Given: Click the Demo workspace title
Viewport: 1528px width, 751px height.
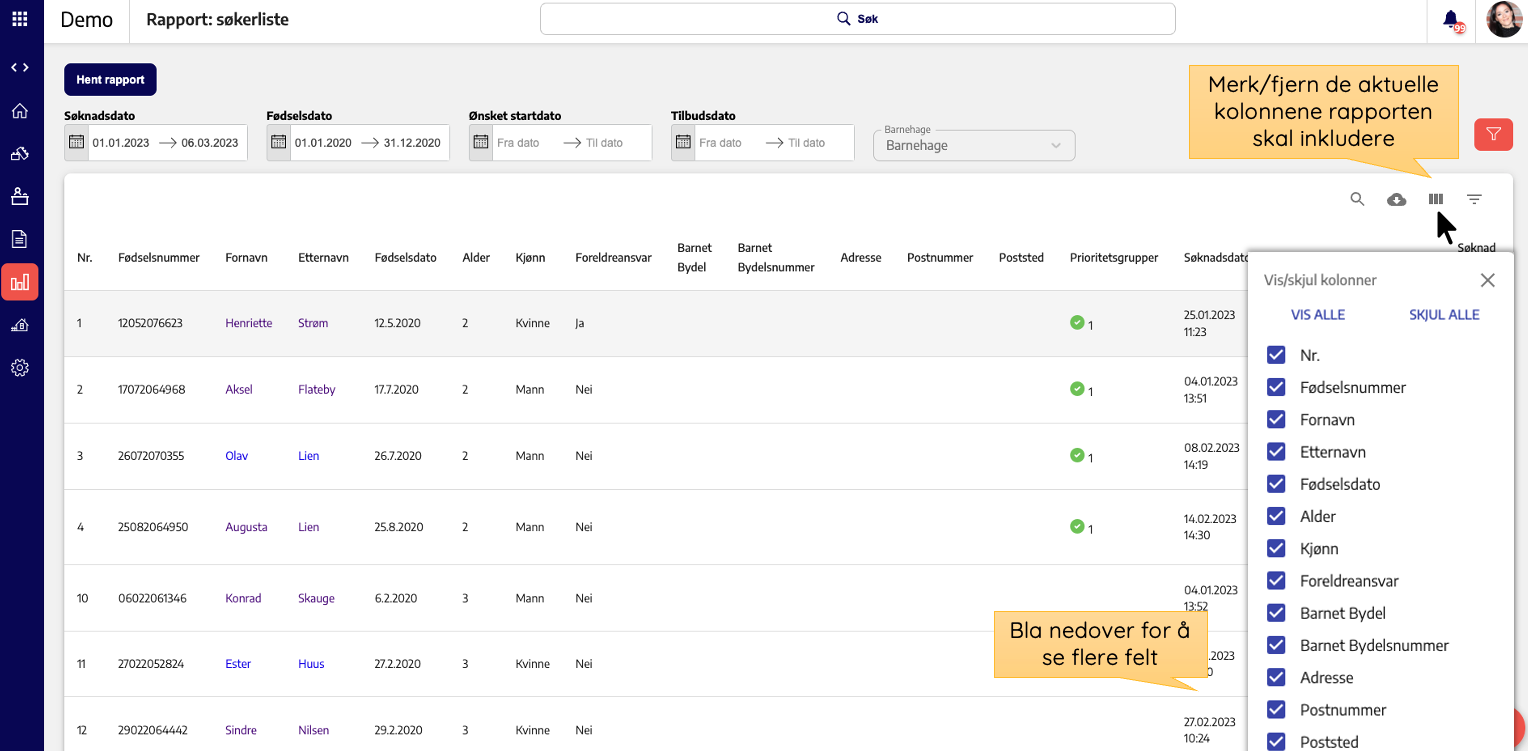Looking at the screenshot, I should (x=87, y=20).
